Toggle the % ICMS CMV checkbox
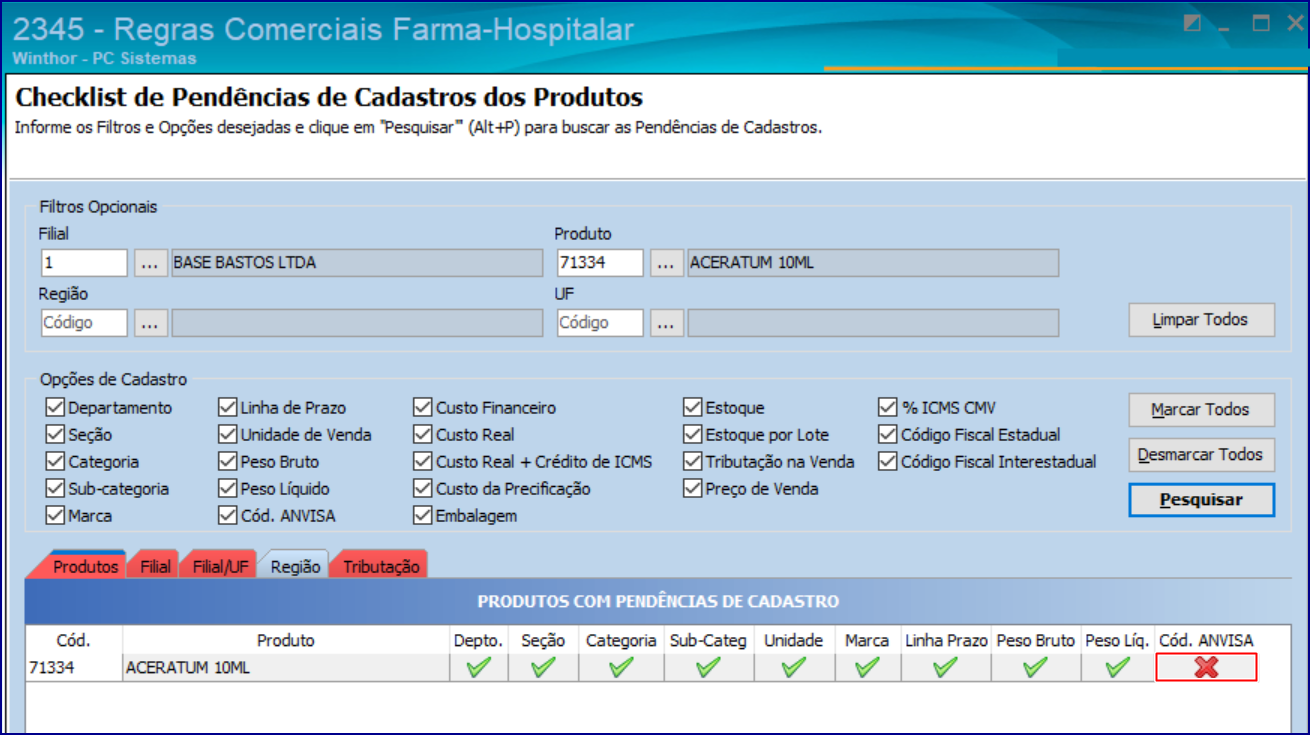Viewport: 1310px width, 735px height. click(x=887, y=408)
